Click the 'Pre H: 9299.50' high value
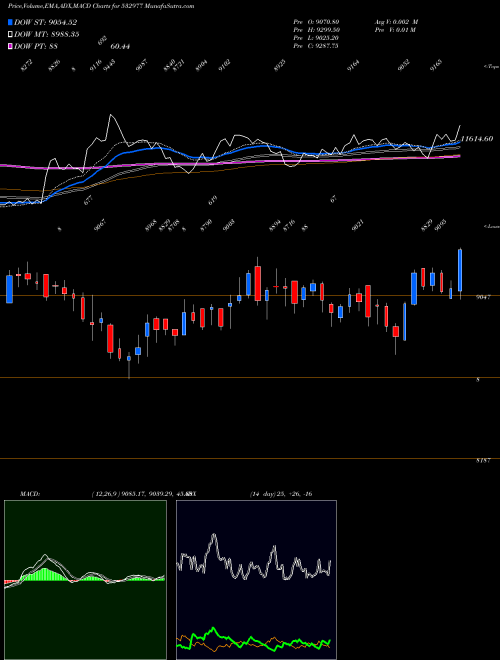 click(316, 30)
